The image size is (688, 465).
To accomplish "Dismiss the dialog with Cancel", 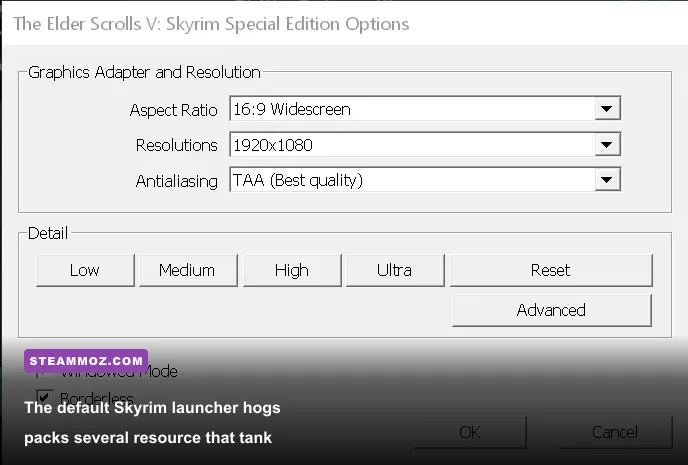I will click(616, 432).
